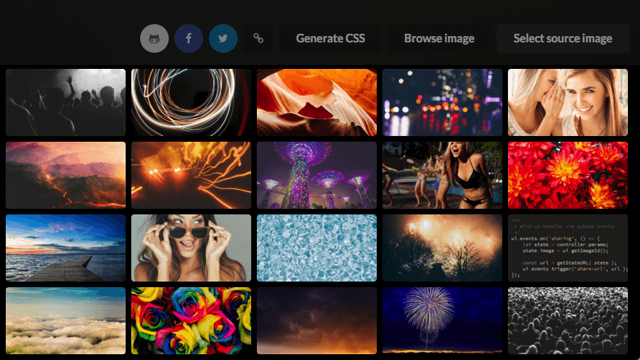
Task: Select the woman with sunglasses thumbnail
Action: tap(191, 248)
